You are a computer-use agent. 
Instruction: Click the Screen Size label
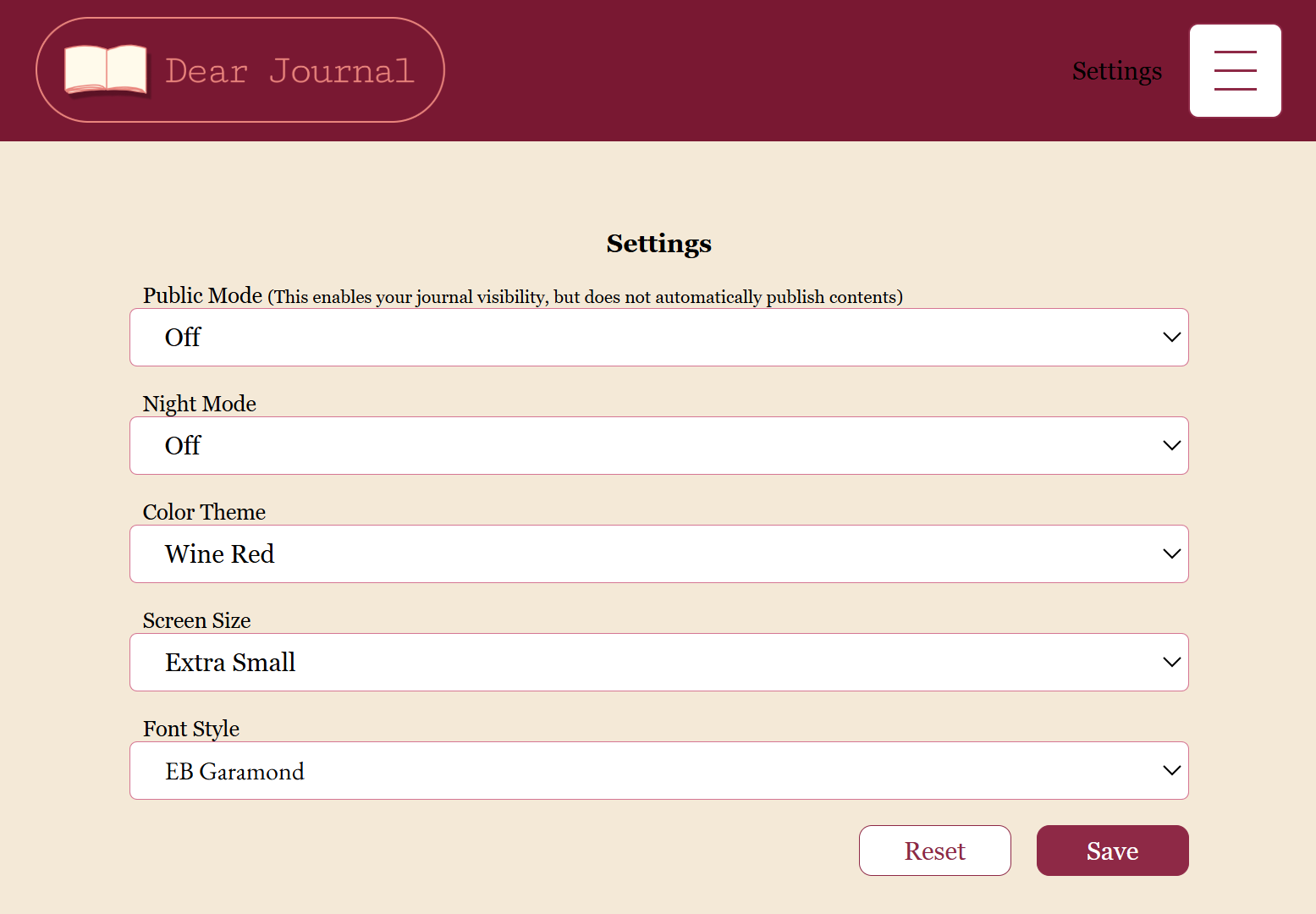(x=197, y=620)
